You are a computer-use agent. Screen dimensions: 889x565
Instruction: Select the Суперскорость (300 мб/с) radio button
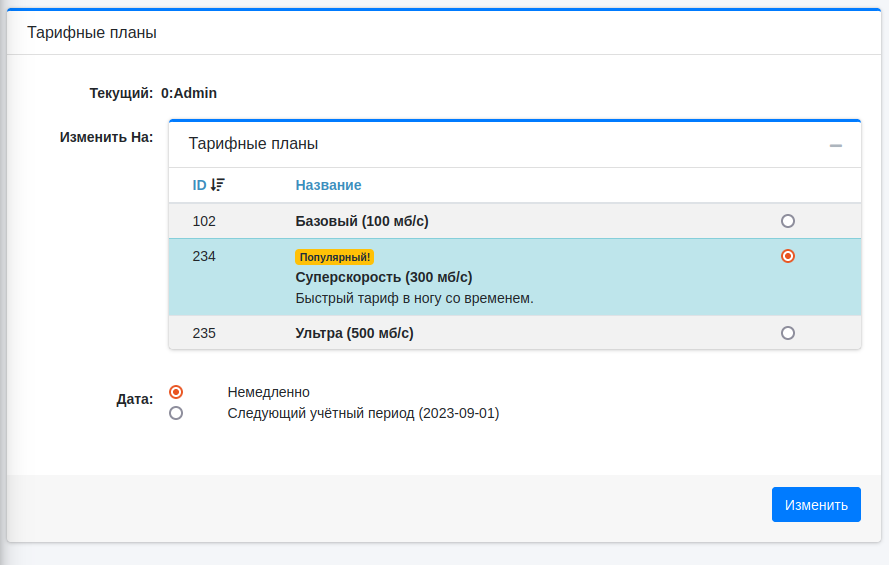click(x=788, y=256)
